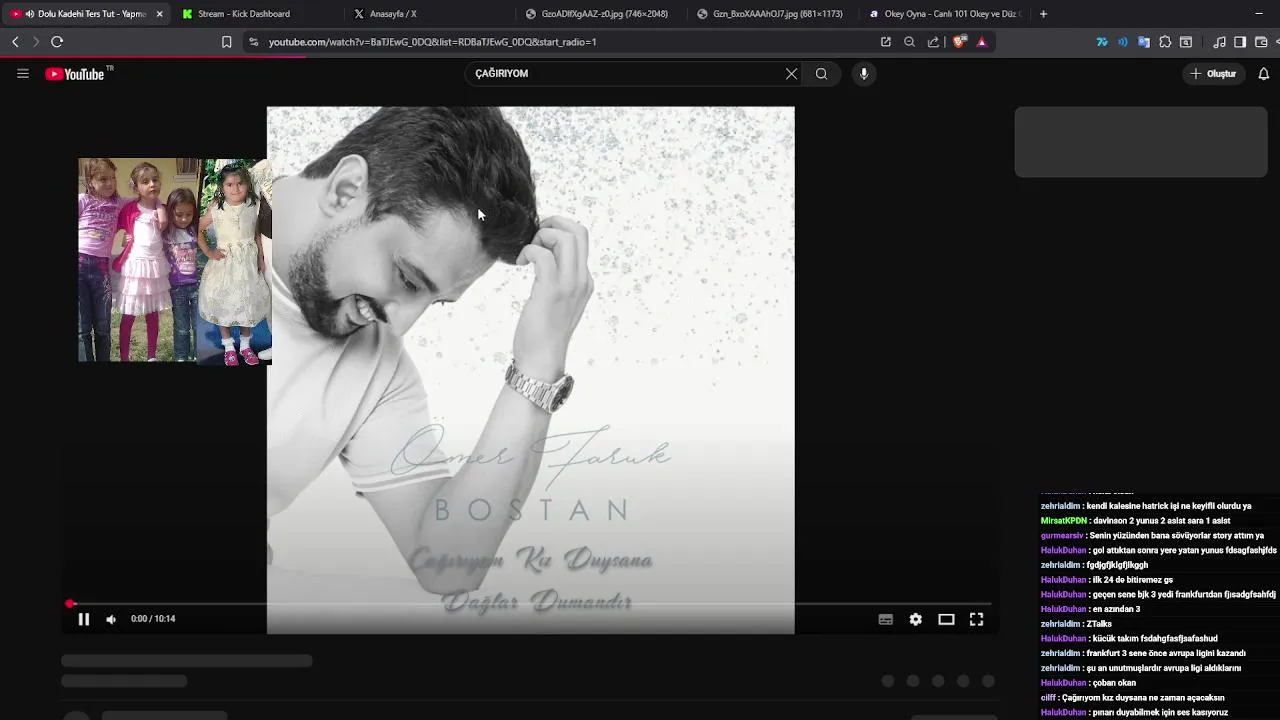
Task: Reload the page with the refresh icon
Action: pyautogui.click(x=57, y=42)
